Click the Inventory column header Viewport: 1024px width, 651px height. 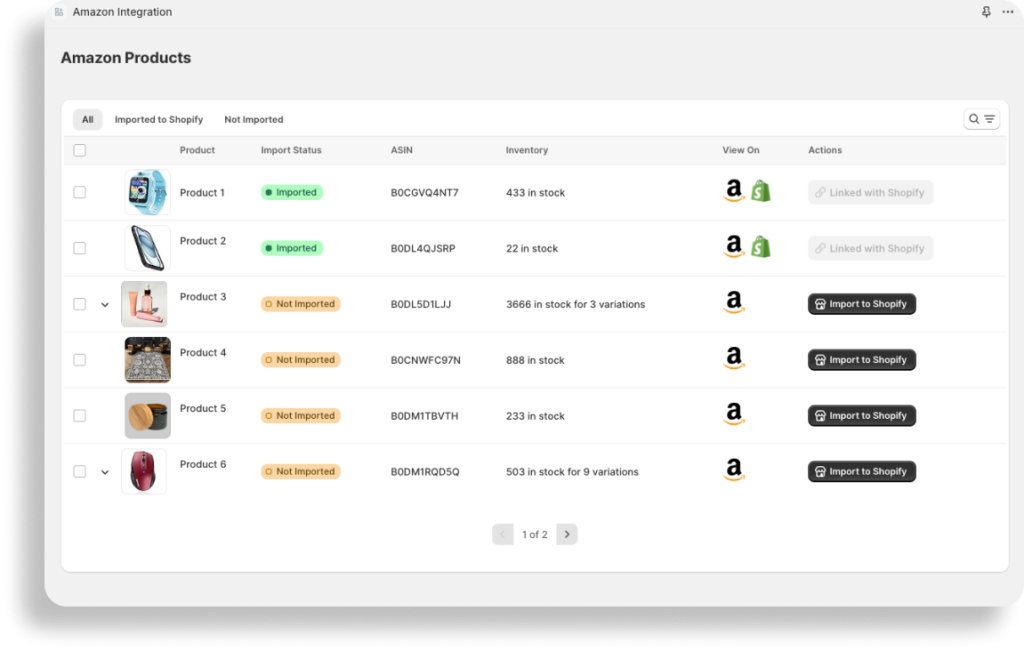pos(527,150)
